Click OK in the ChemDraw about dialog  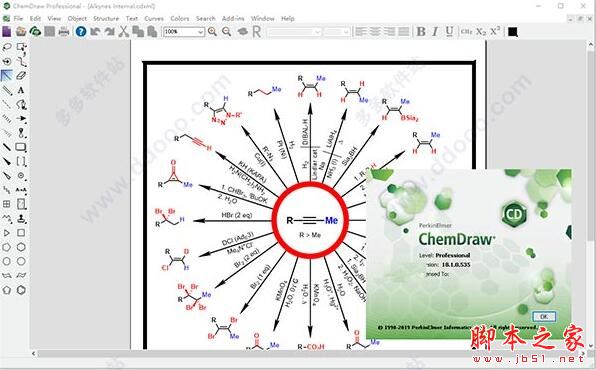point(544,316)
